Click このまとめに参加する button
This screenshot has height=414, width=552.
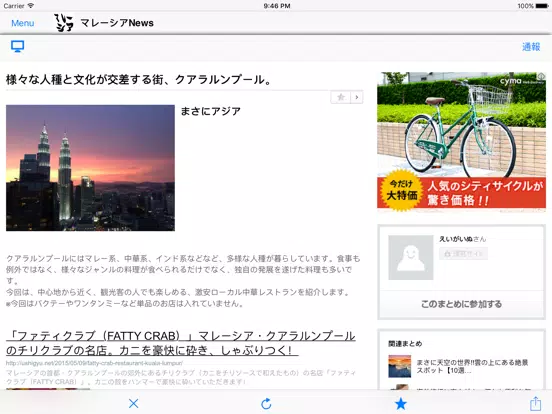[x=461, y=304]
